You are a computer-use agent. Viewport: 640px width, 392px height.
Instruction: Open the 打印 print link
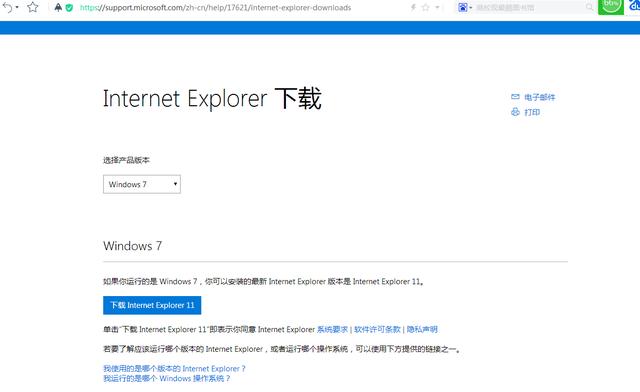coord(532,112)
